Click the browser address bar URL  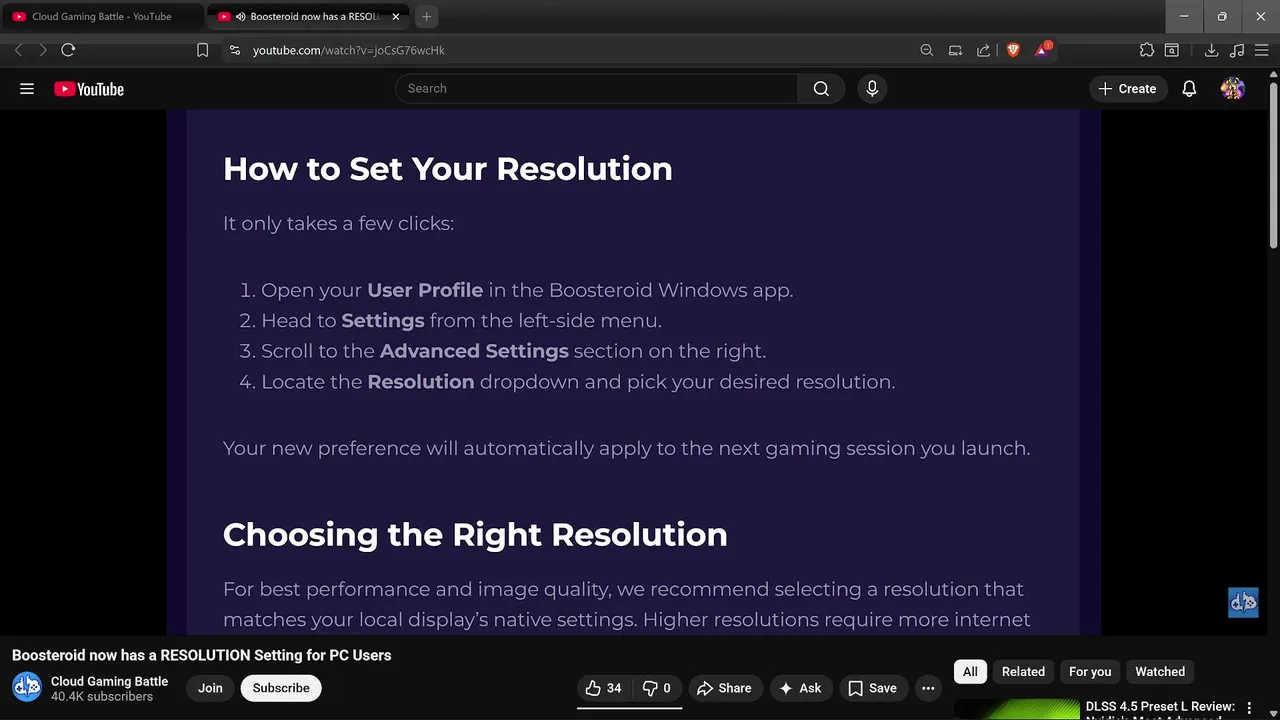[x=348, y=50]
